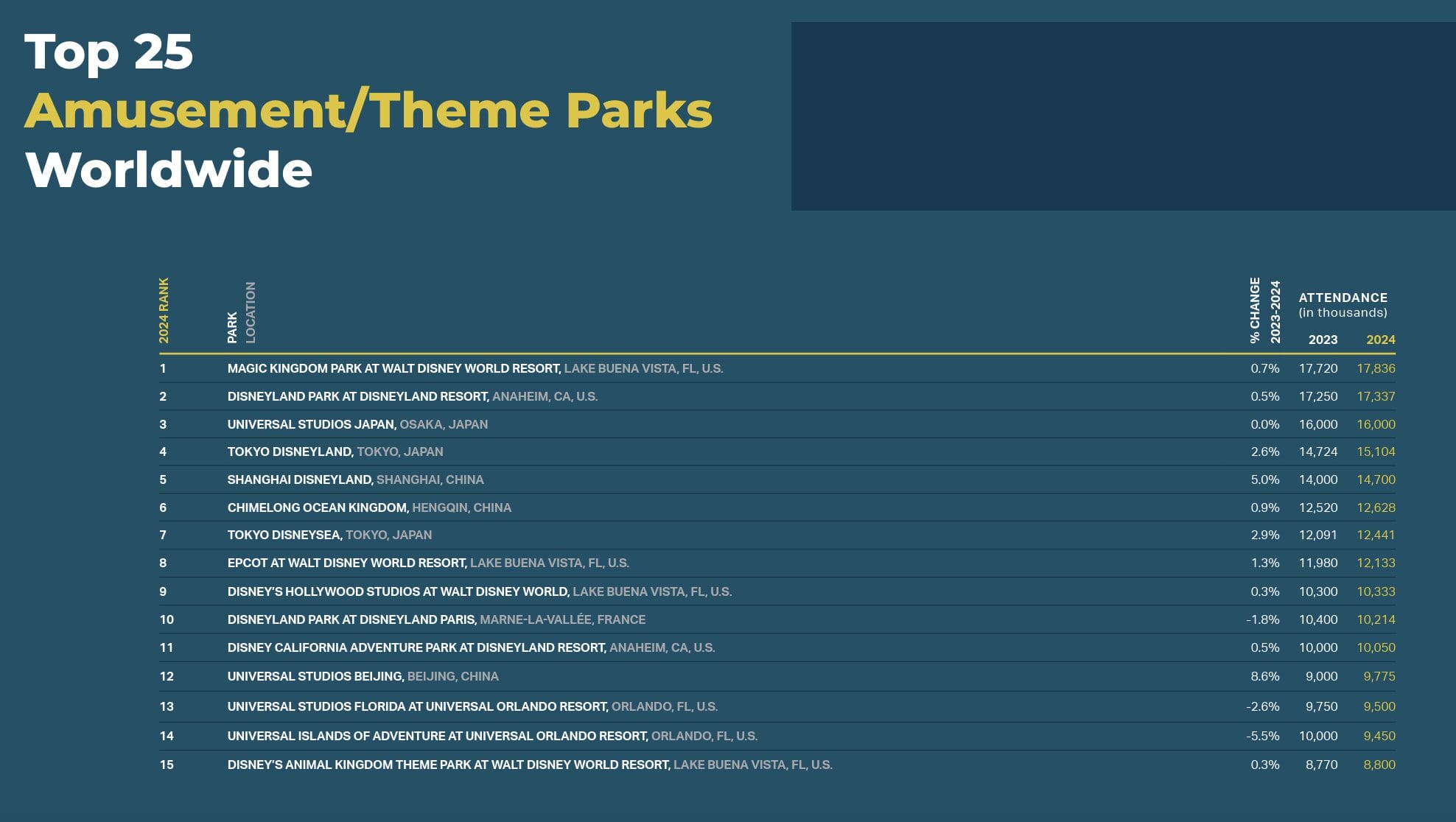Click the rank number 15
This screenshot has width=1456, height=822.
(167, 765)
